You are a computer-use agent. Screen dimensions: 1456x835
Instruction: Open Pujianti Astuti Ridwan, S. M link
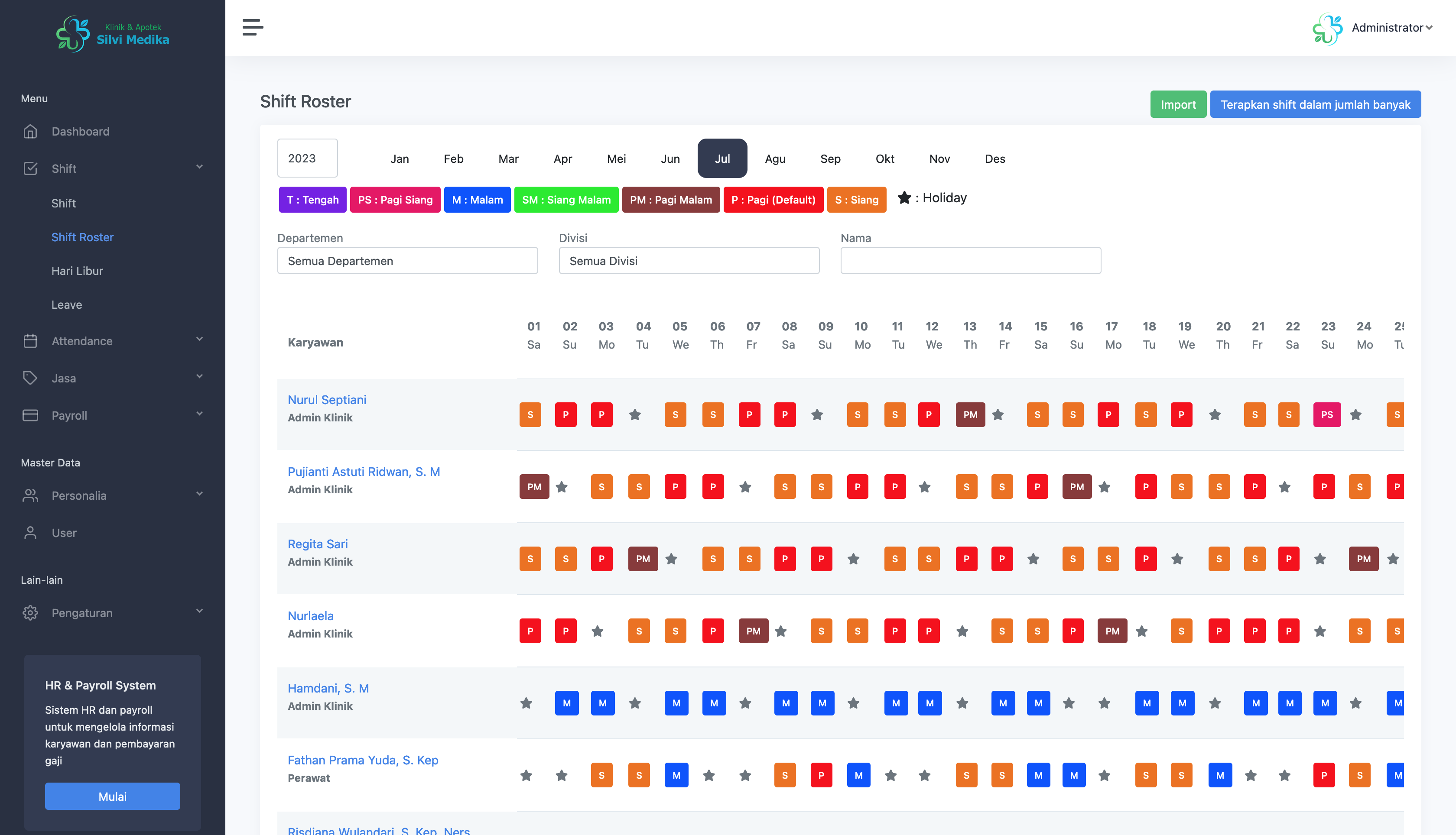[x=364, y=471]
